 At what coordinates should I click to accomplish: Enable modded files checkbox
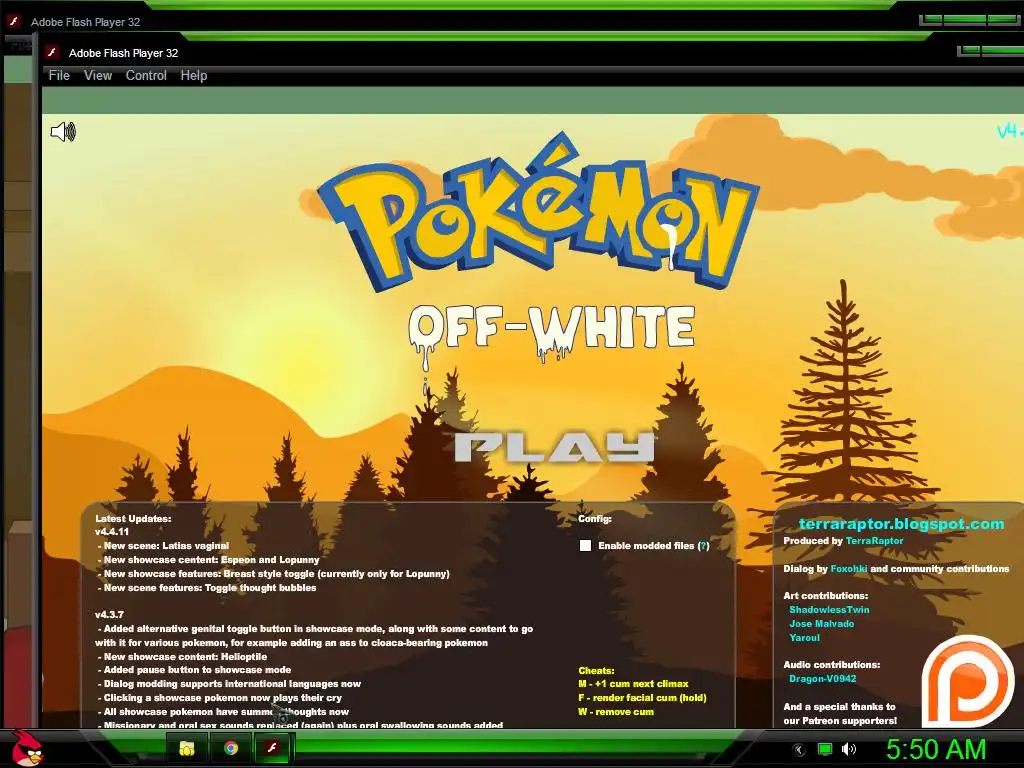point(585,545)
